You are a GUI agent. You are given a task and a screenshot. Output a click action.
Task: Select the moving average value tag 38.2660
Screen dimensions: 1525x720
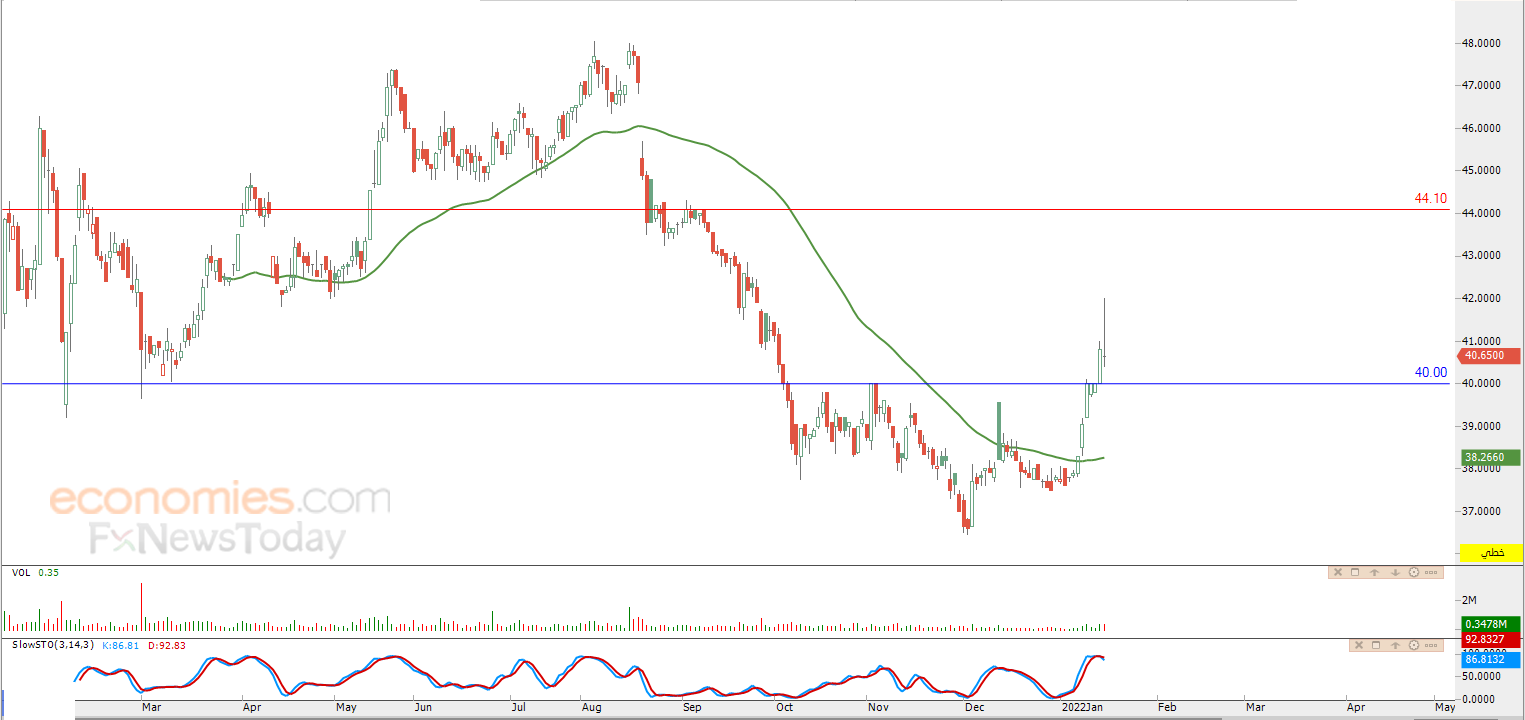pyautogui.click(x=1491, y=458)
